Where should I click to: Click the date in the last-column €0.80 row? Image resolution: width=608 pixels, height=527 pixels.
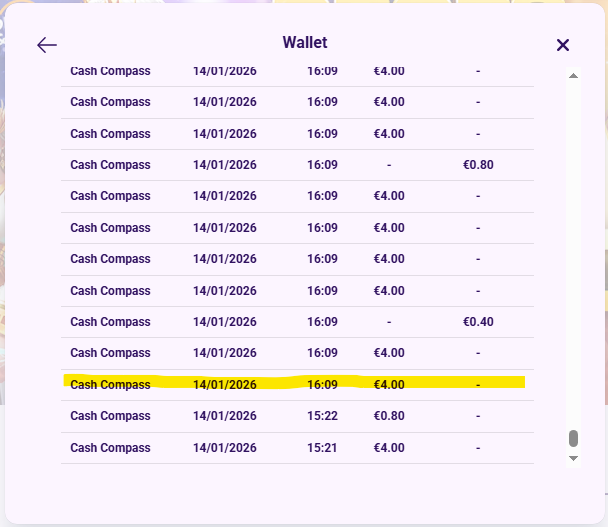point(225,165)
